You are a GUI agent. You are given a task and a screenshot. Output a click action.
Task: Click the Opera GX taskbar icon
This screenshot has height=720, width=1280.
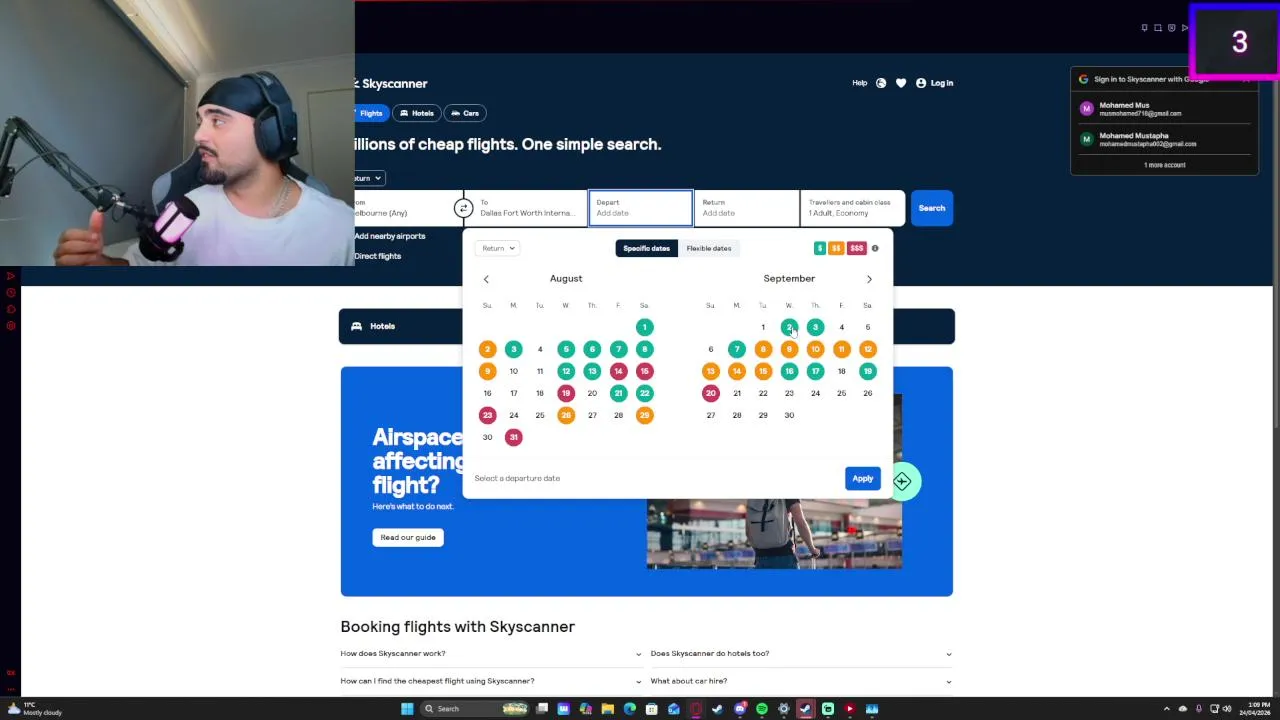coord(695,709)
